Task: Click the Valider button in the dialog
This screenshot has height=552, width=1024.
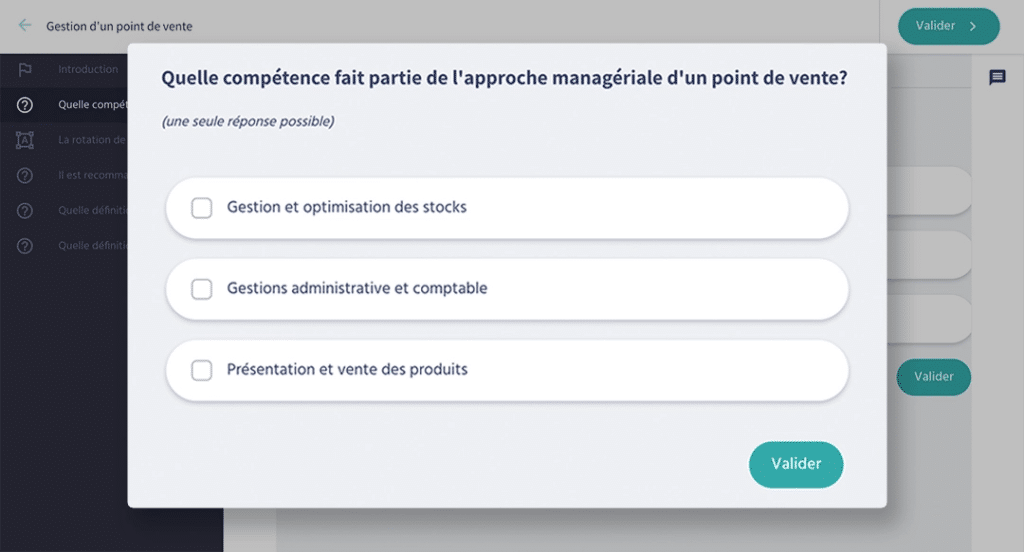Action: pyautogui.click(x=796, y=464)
